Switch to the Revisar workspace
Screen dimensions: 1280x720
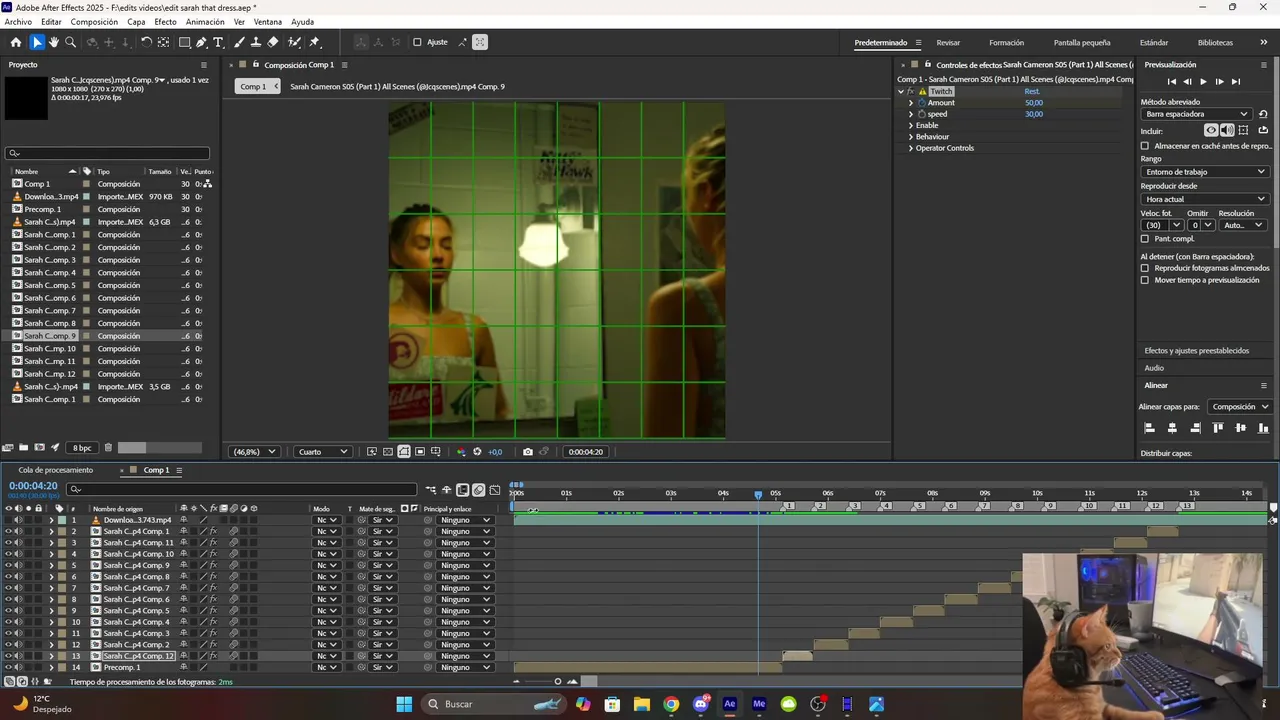[x=948, y=43]
